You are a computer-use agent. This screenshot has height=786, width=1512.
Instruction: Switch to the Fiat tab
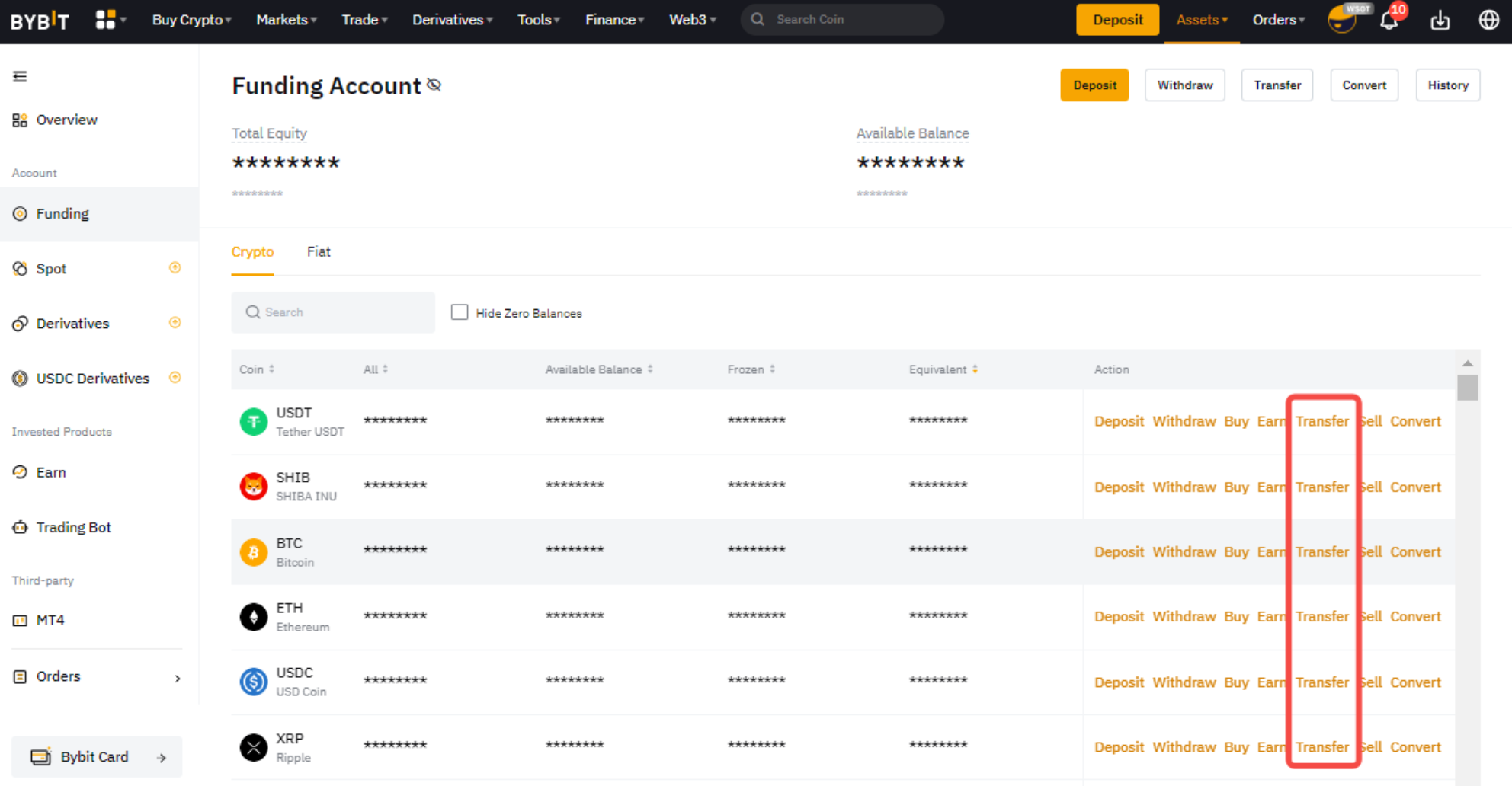point(319,252)
